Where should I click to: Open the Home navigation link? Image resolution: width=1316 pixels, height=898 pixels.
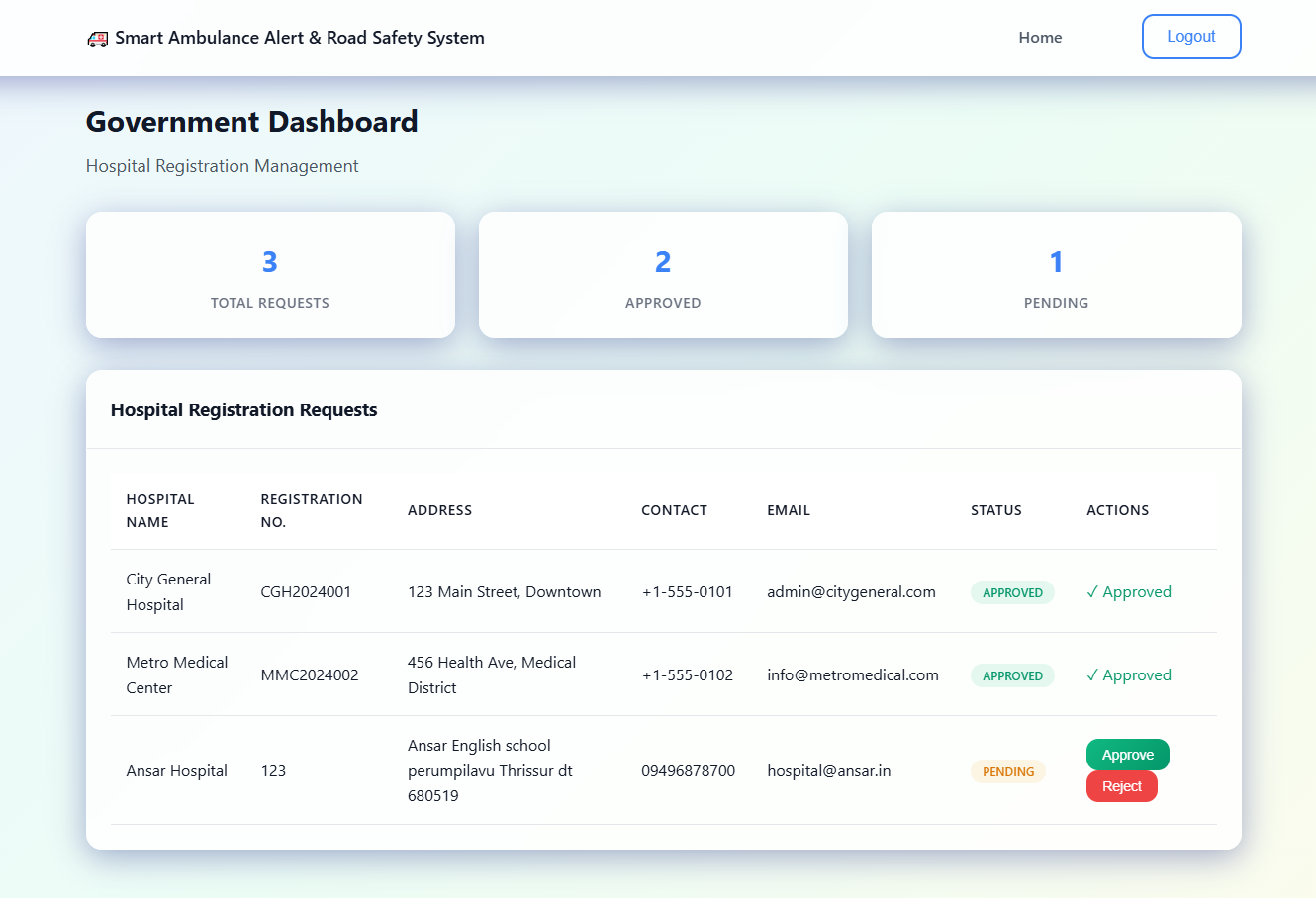(x=1040, y=38)
